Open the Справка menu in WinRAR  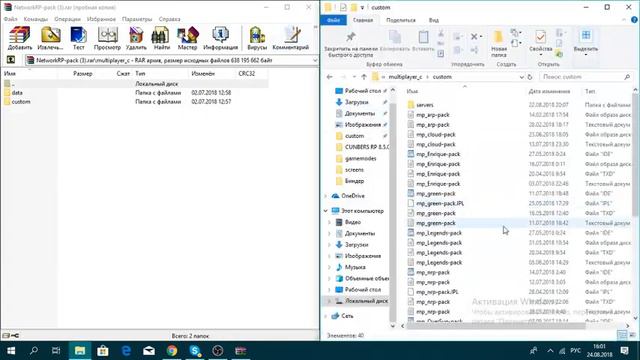[169, 19]
